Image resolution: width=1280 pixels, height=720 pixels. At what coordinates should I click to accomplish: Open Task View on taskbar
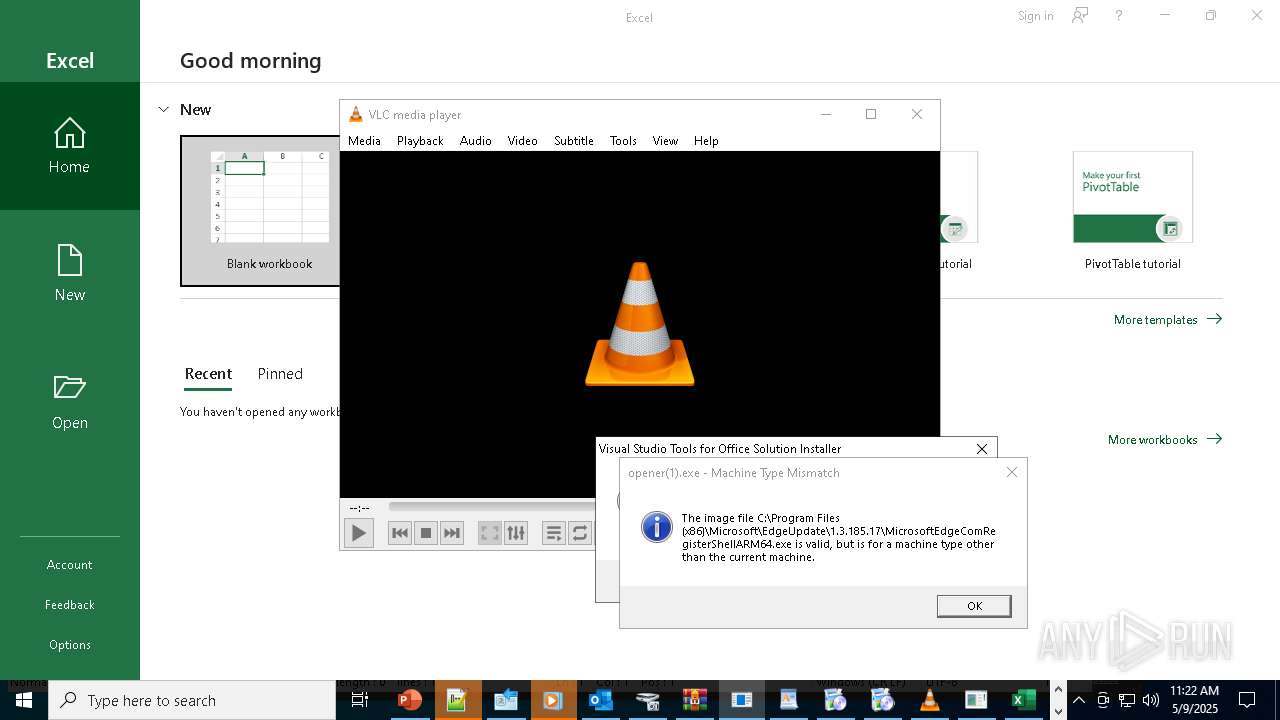coord(361,700)
